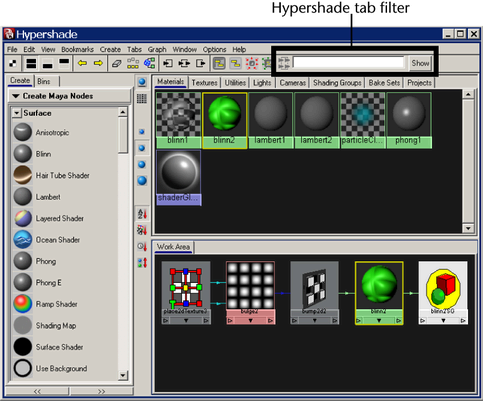Screen dimensions: 483x401
Task: Click the left double-arrow panel button
Action: coord(37,391)
